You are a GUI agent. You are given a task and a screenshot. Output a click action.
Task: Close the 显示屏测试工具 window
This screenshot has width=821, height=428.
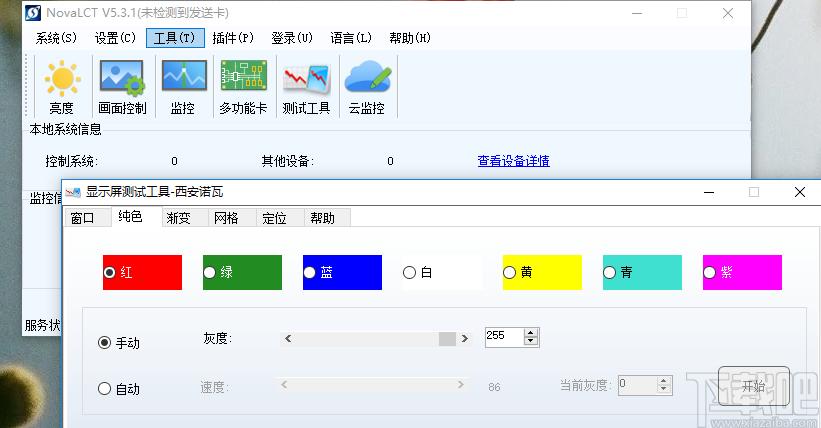(800, 192)
